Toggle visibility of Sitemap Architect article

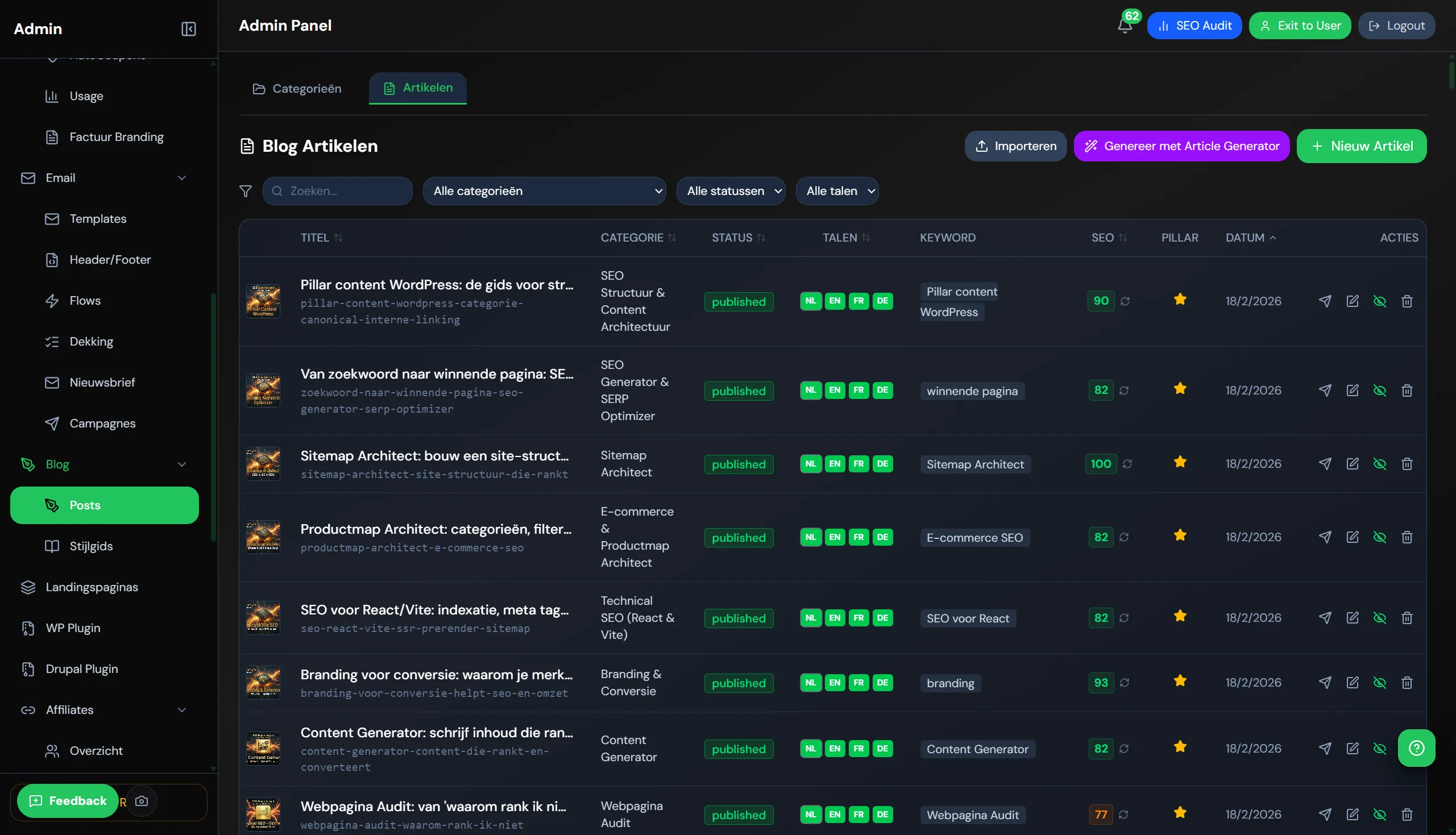point(1380,464)
